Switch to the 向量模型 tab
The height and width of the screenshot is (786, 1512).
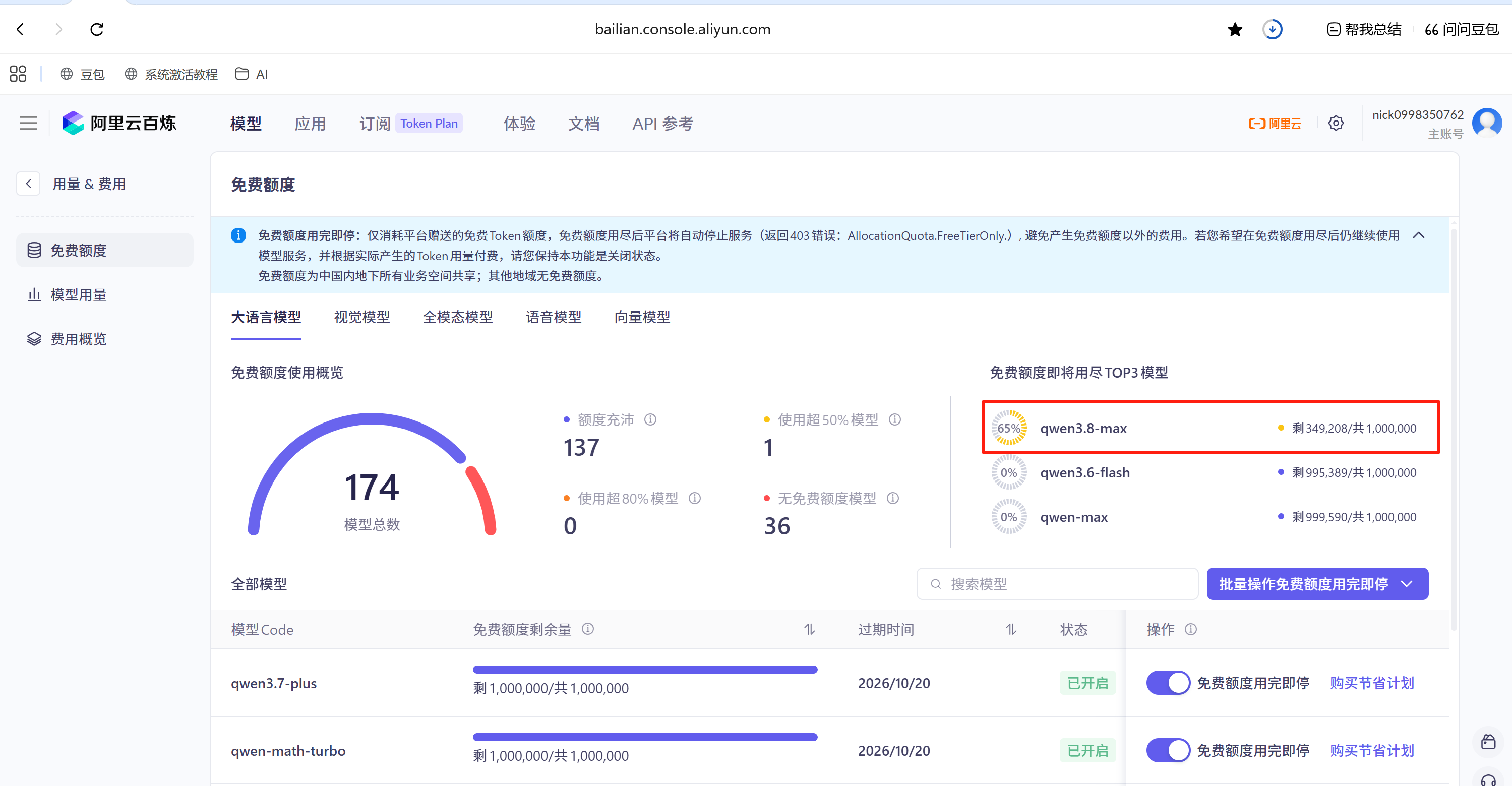pyautogui.click(x=642, y=317)
